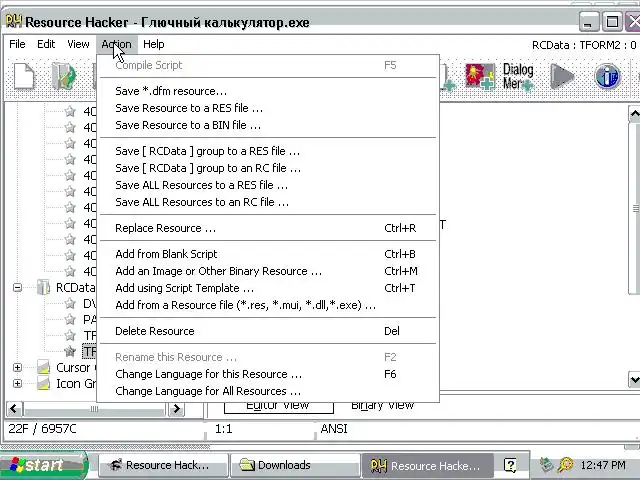
Task: Choose Save *.dfm resource…
Action: pyautogui.click(x=269, y=91)
